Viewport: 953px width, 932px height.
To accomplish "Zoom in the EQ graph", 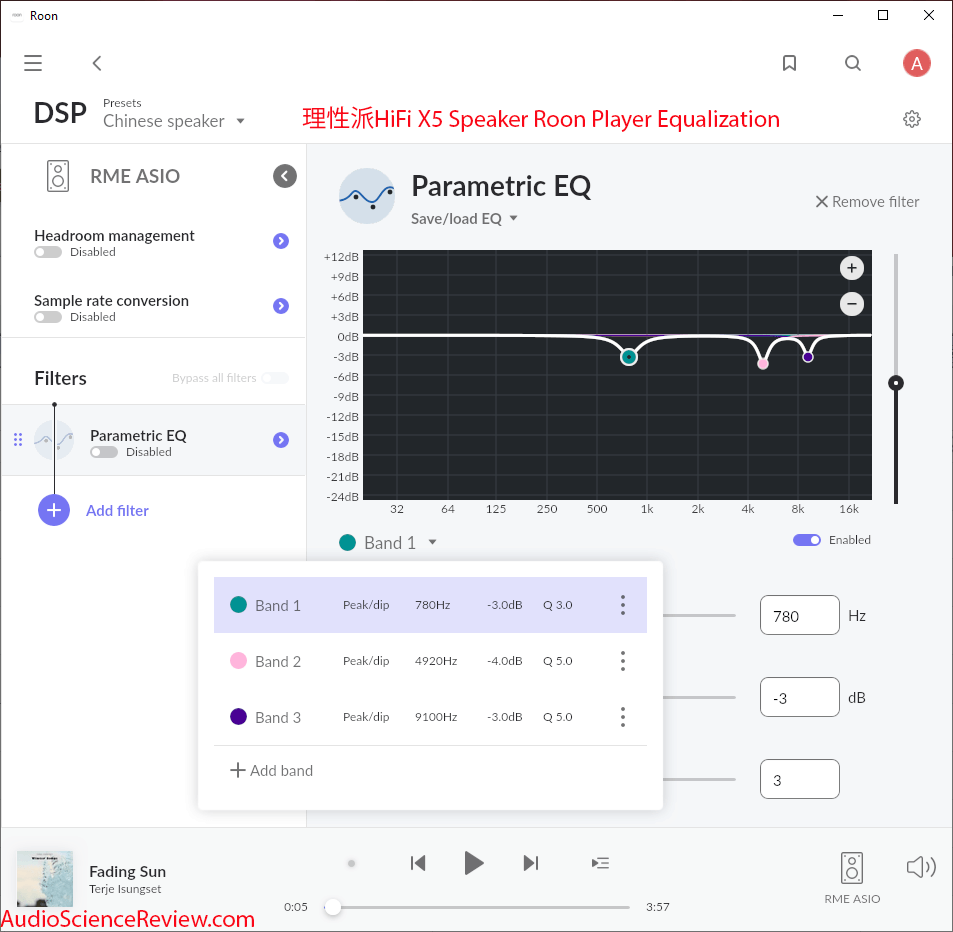I will (x=852, y=268).
